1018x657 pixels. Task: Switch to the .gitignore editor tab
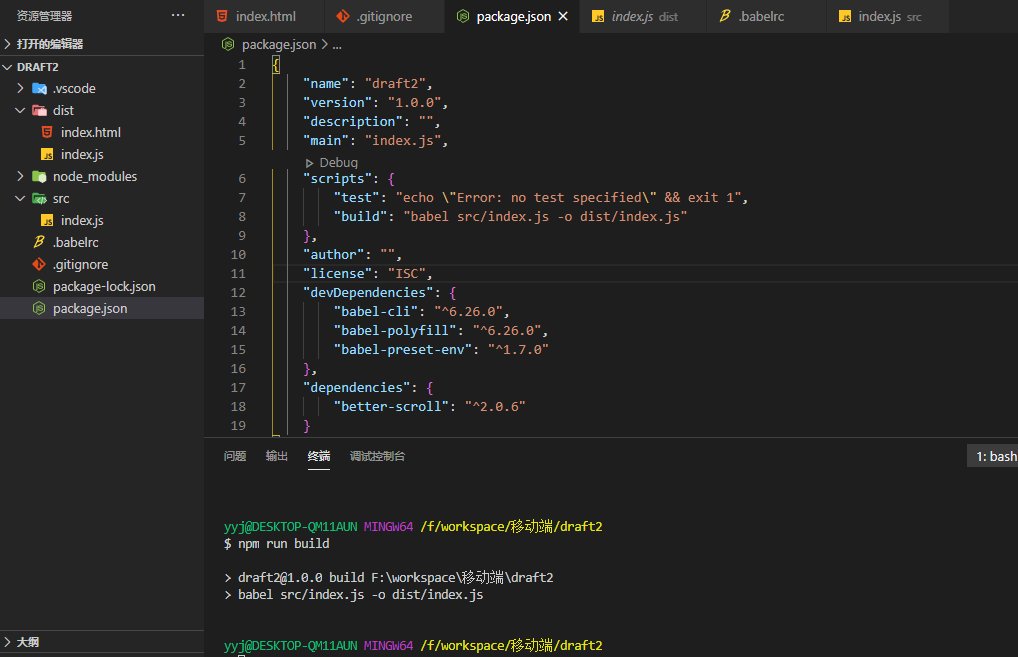click(384, 16)
